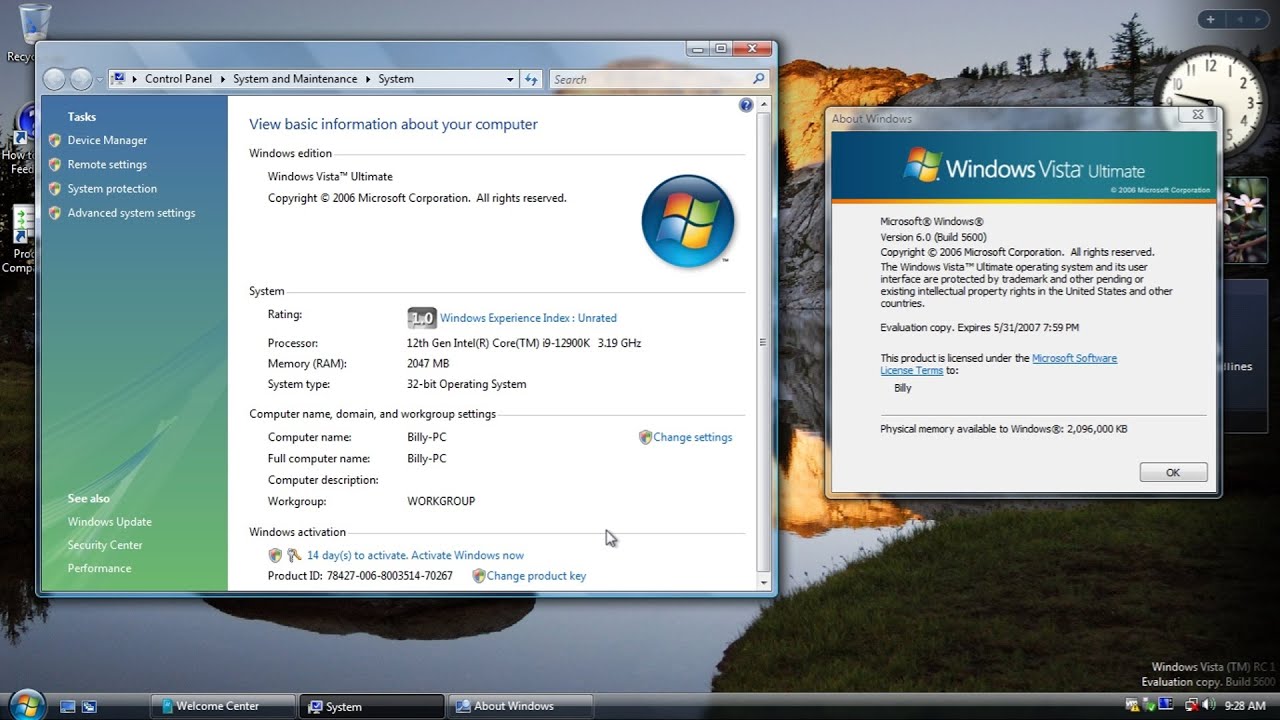Open Remote settings in Tasks pane
Image resolution: width=1280 pixels, height=720 pixels.
(107, 164)
